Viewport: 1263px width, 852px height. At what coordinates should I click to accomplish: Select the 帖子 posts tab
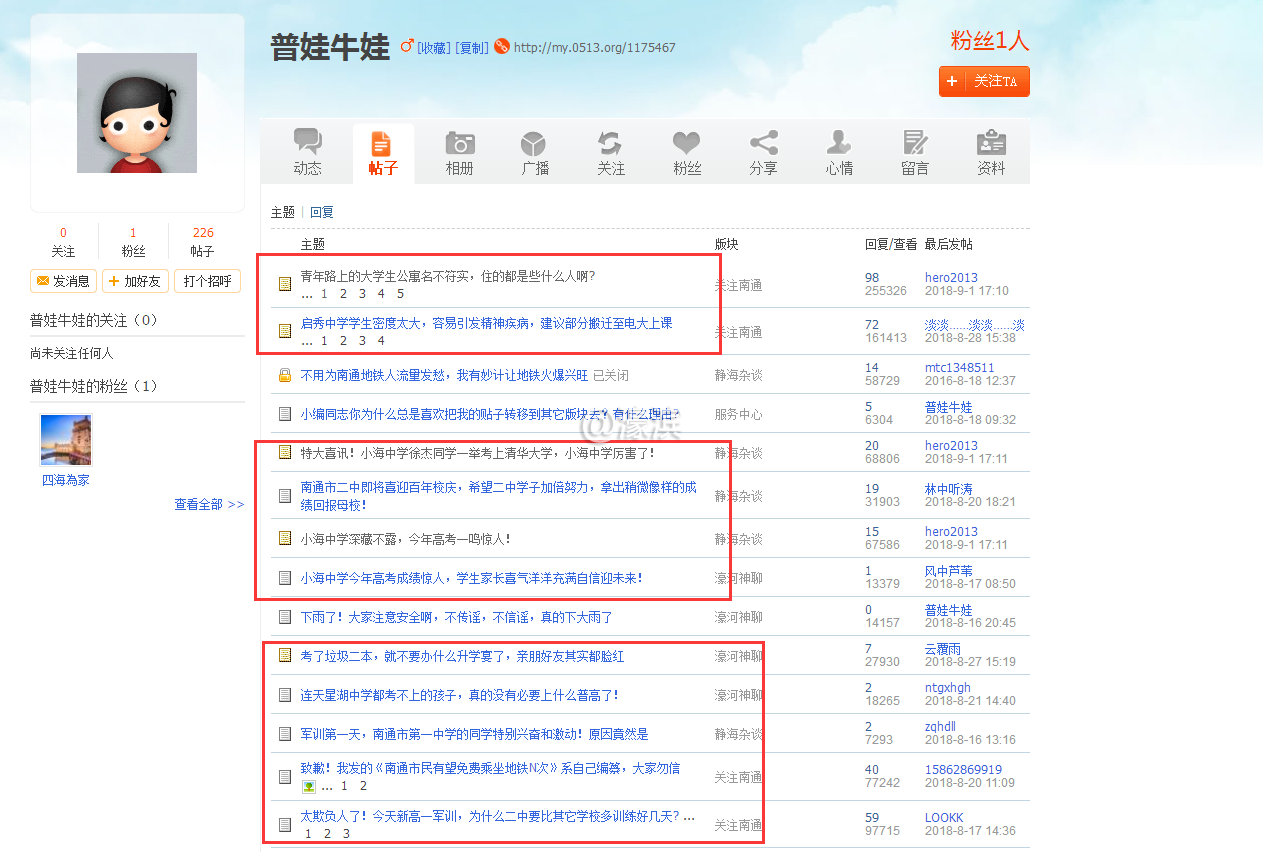(x=383, y=153)
